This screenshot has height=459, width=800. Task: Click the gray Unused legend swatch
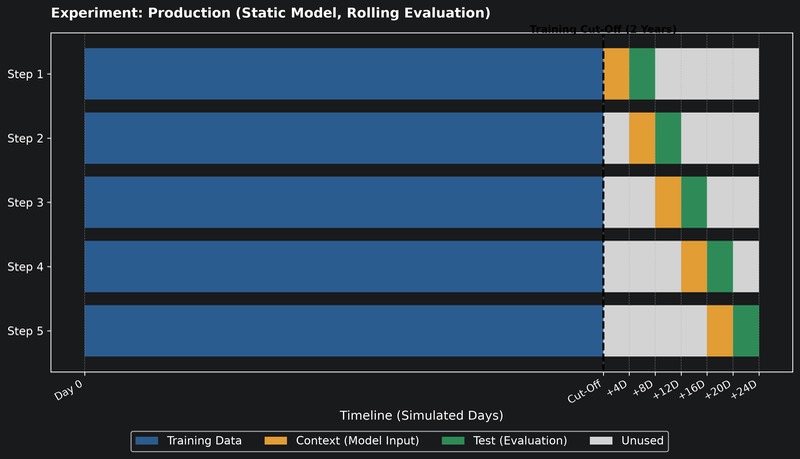click(x=601, y=441)
